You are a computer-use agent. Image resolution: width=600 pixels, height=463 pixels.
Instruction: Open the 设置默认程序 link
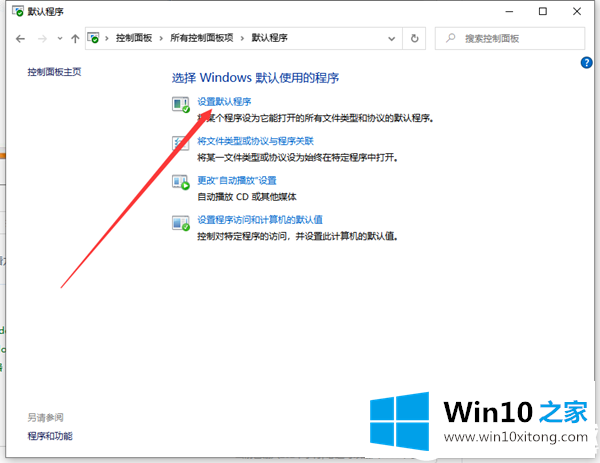pyautogui.click(x=224, y=102)
